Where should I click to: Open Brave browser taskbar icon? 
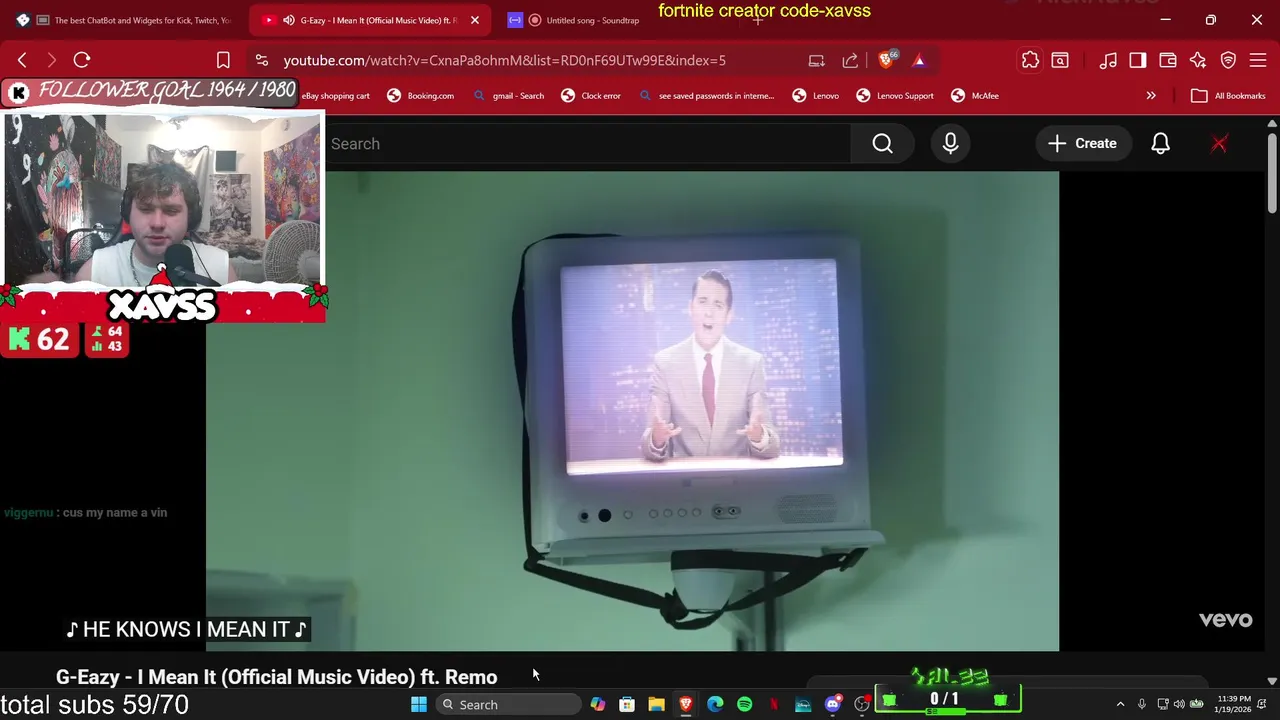(x=686, y=705)
